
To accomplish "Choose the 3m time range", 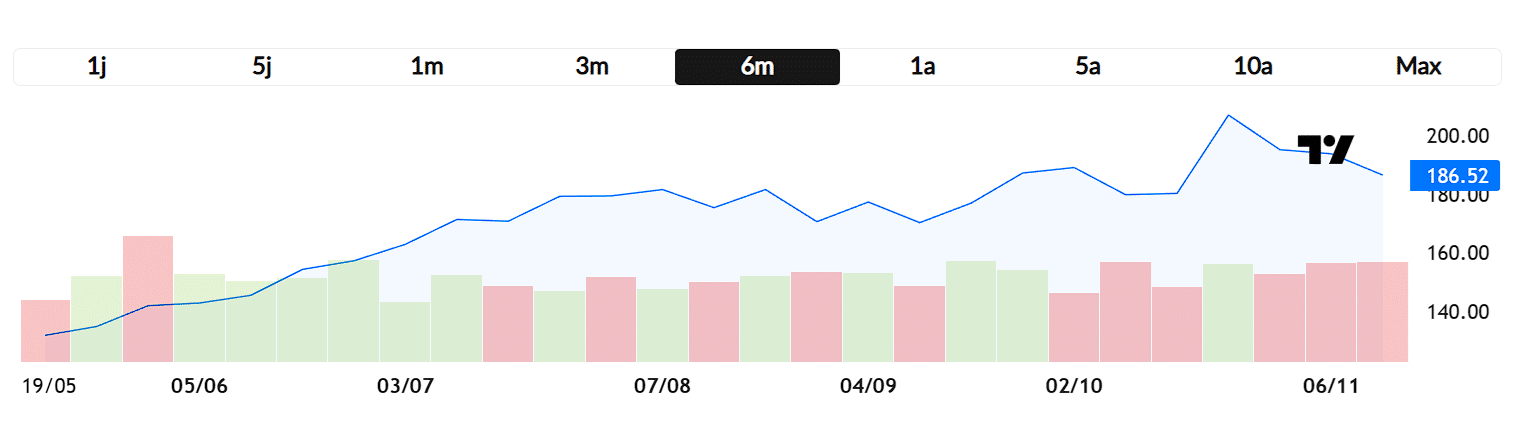I will click(x=592, y=67).
